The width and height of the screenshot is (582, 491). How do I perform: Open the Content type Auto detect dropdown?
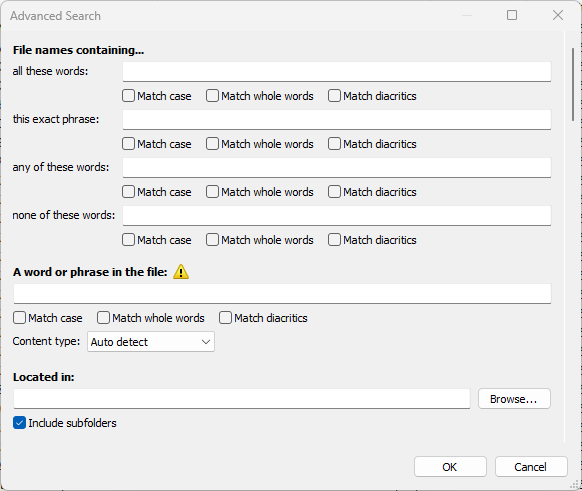pyautogui.click(x=151, y=341)
